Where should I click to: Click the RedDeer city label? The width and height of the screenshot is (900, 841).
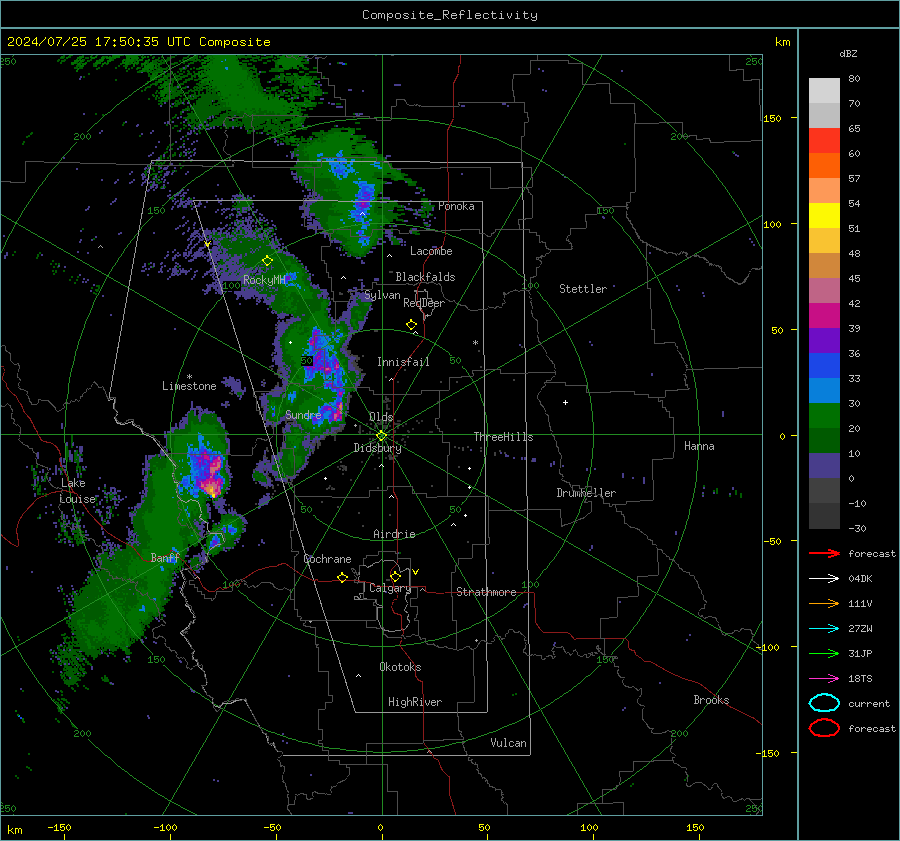click(x=424, y=303)
